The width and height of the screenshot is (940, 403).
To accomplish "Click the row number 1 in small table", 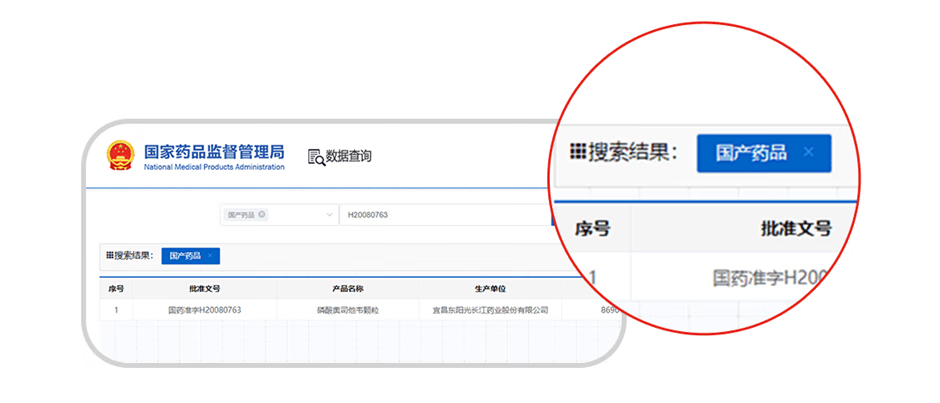I will (116, 310).
